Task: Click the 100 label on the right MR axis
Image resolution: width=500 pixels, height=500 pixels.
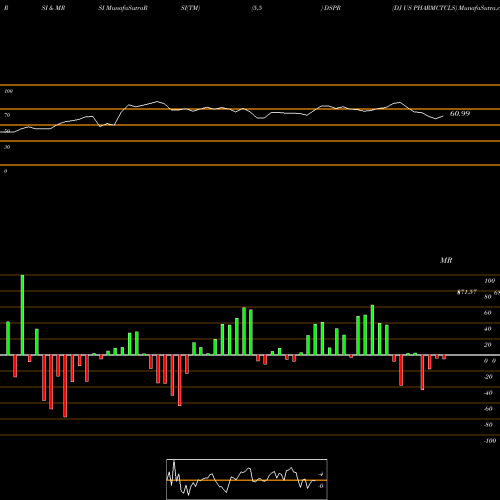Action: tap(489, 281)
